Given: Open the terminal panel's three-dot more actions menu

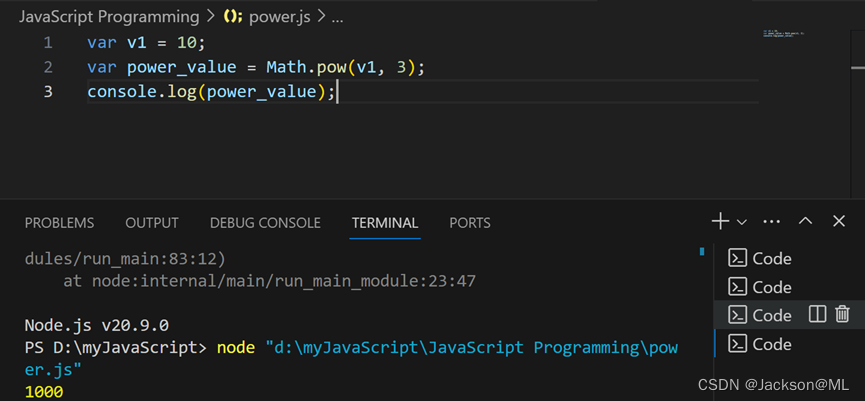Looking at the screenshot, I should (x=771, y=221).
